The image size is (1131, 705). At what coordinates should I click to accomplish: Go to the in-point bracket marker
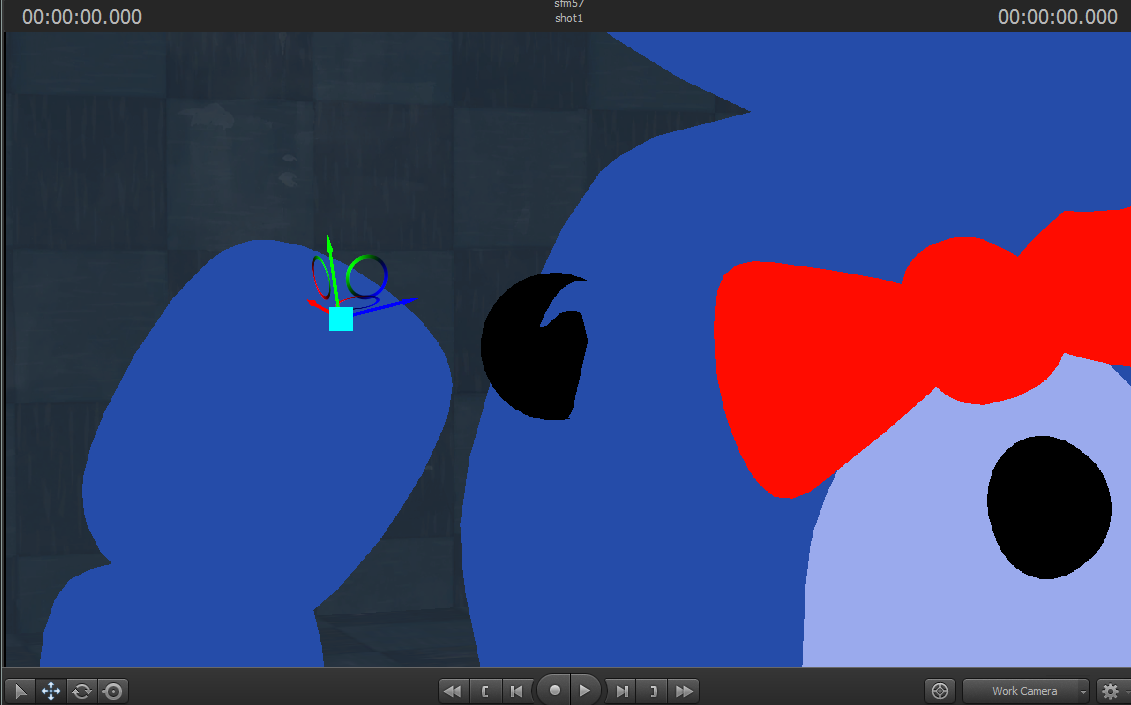485,691
